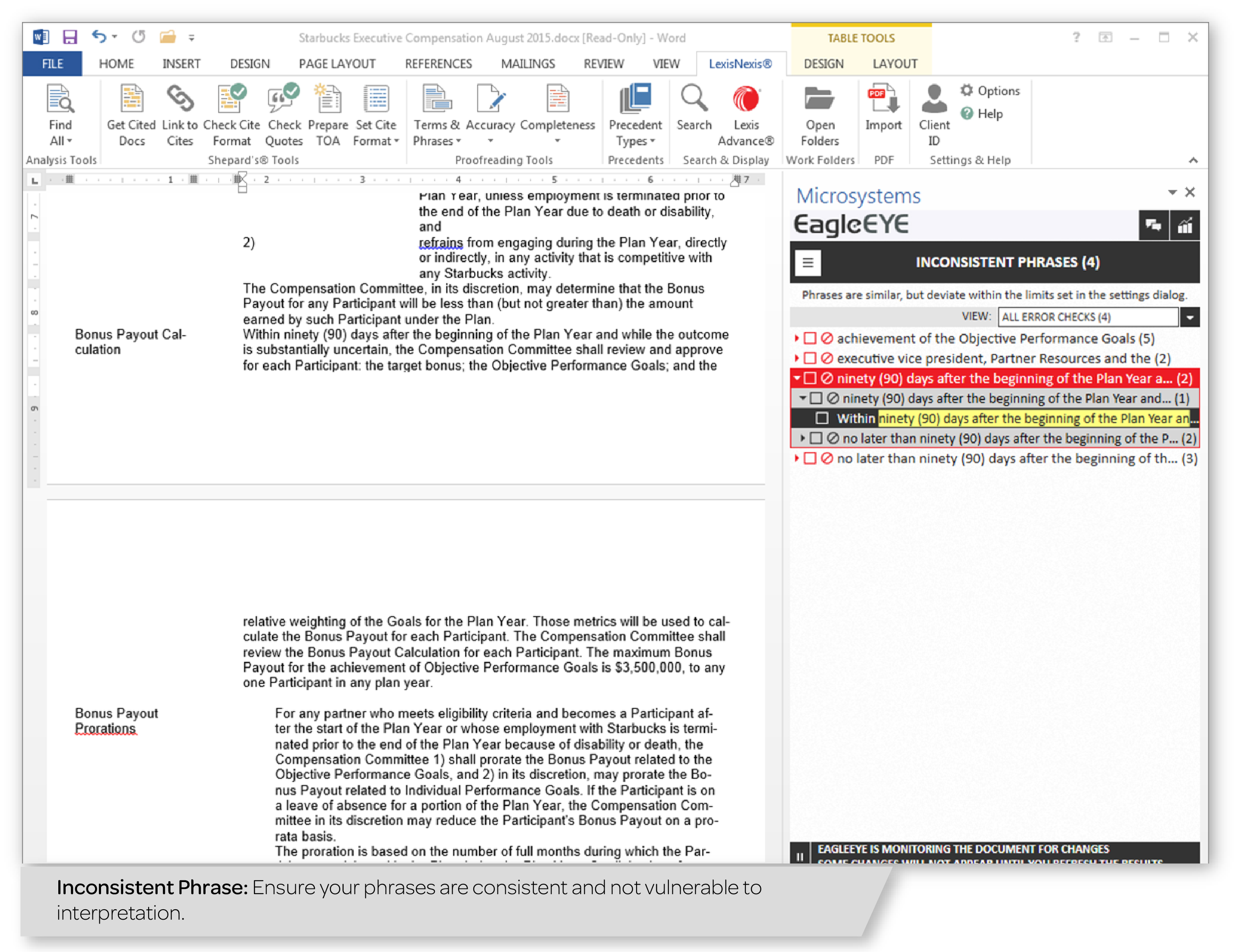Expand 'executive vice president, Partner Resources' row

point(797,358)
